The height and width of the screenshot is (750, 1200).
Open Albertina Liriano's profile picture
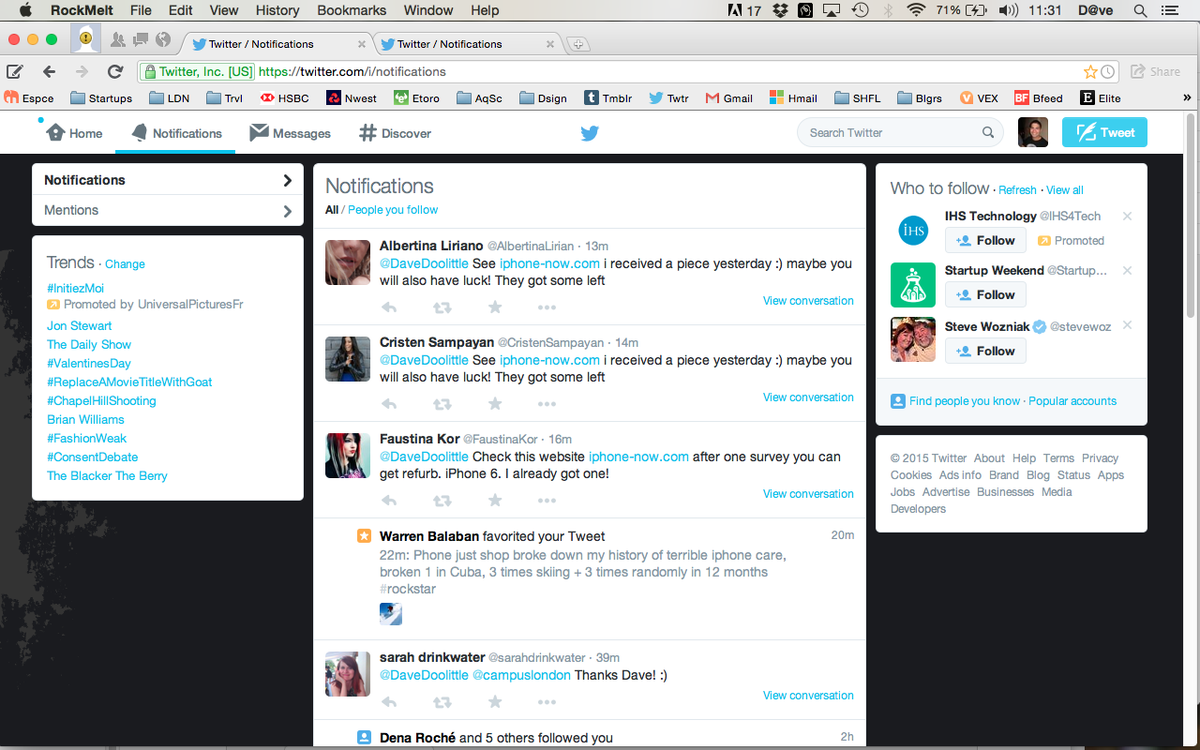348,262
